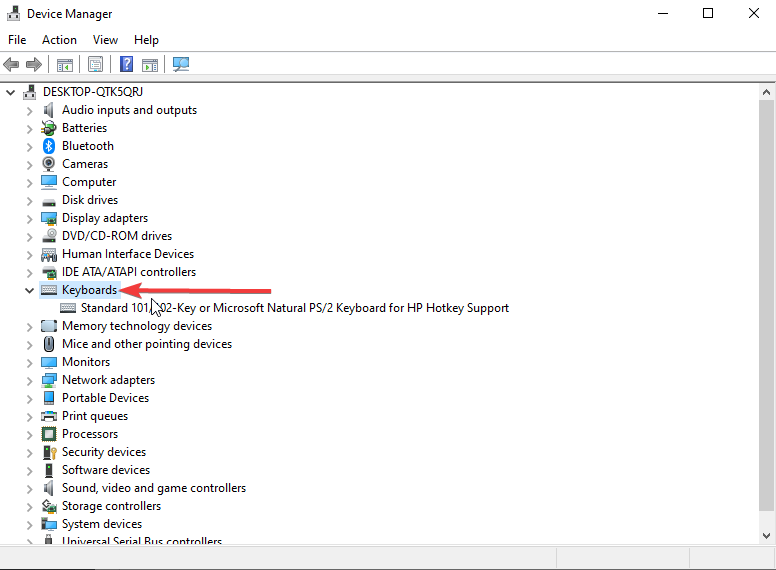This screenshot has height=570, width=776.
Task: Click the Print queues printer icon
Action: pos(48,416)
